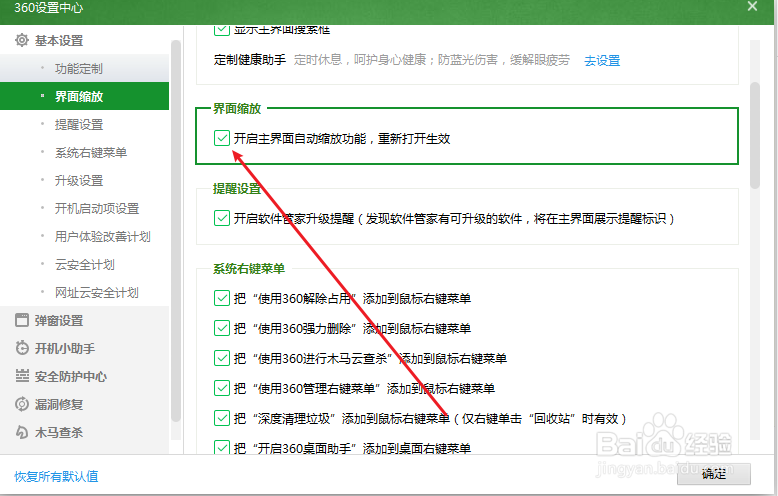Click the 确定 button
The width and height of the screenshot is (778, 496).
click(713, 474)
